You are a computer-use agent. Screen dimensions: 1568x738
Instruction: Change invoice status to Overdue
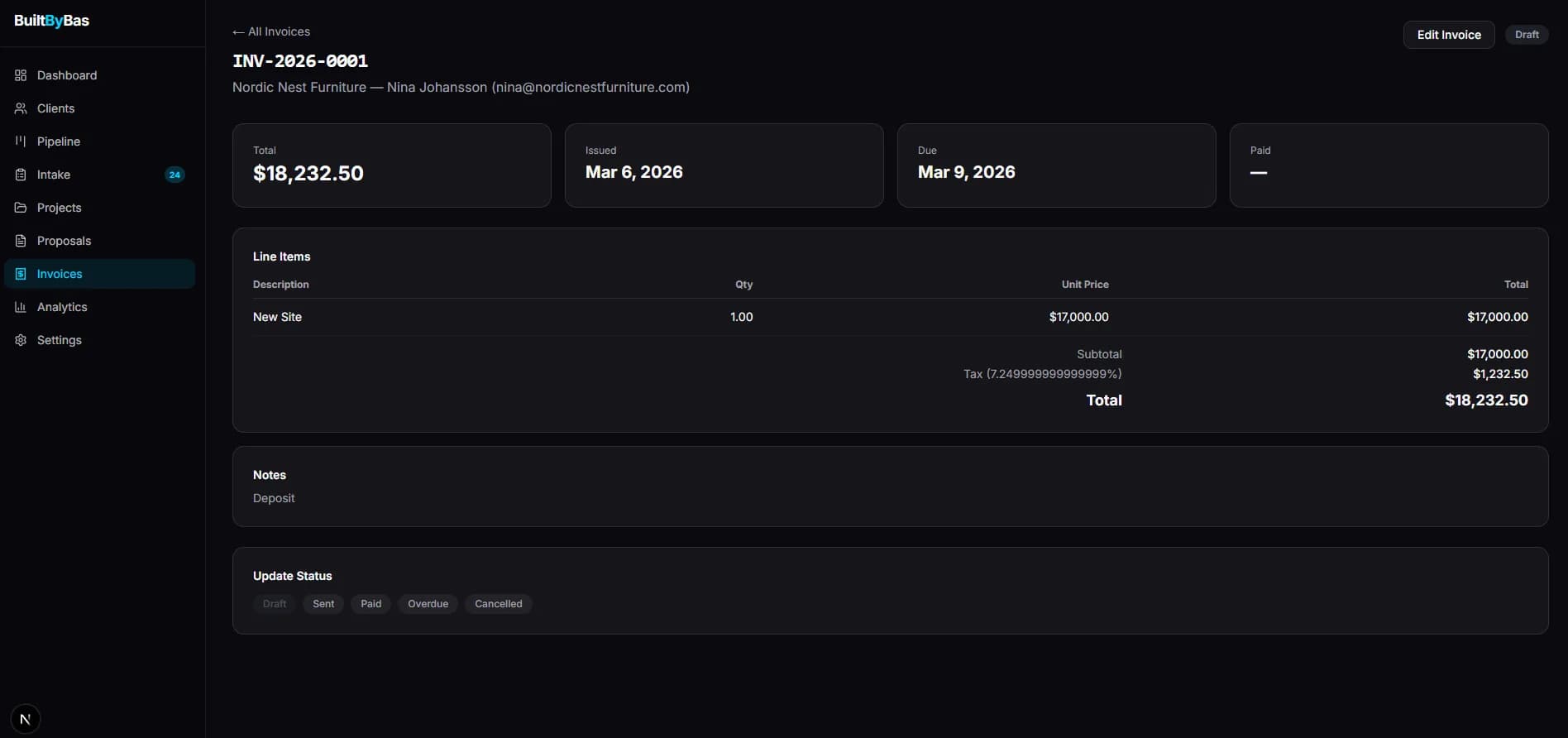point(428,604)
